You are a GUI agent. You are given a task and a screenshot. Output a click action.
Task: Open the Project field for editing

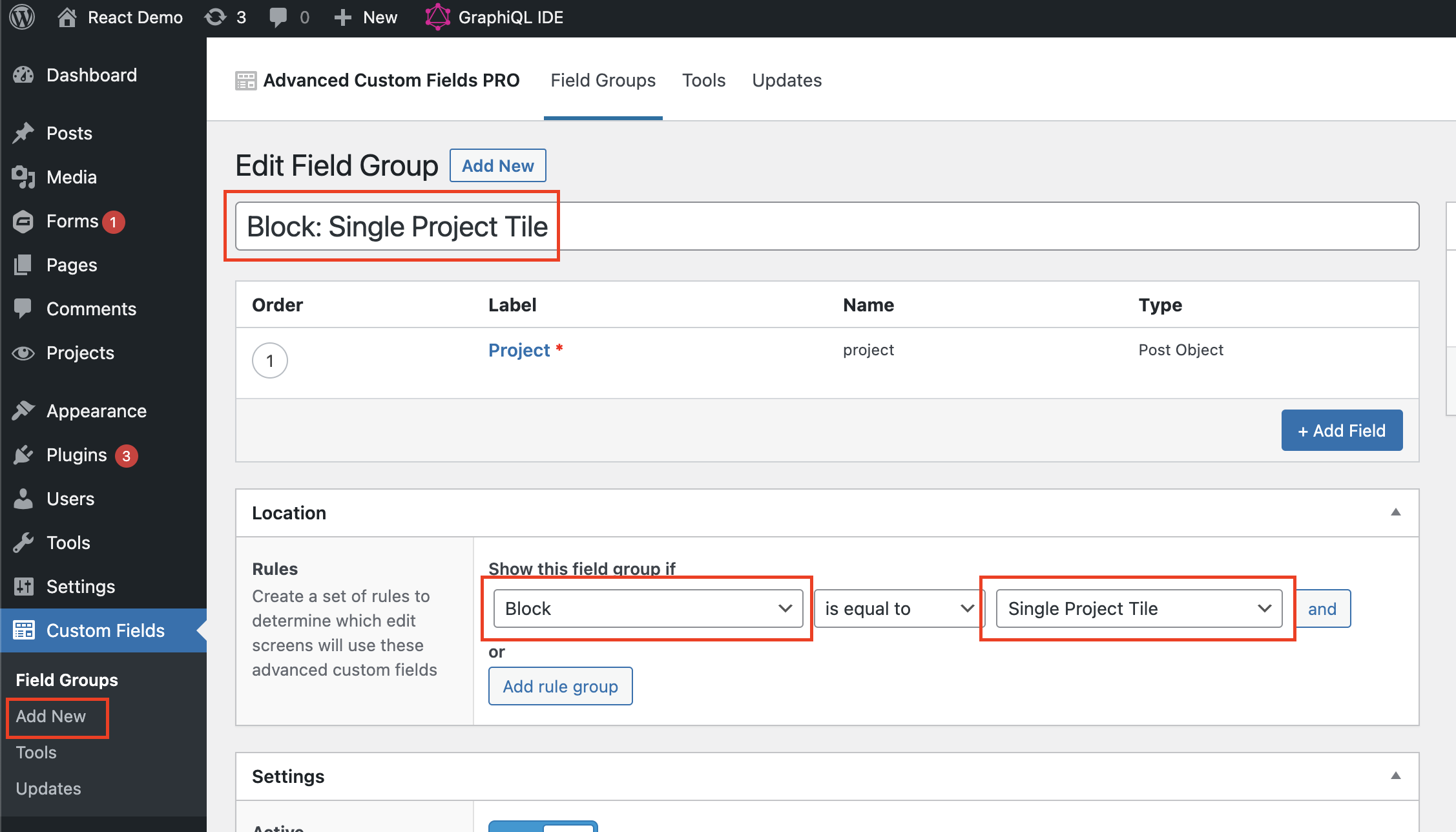(520, 349)
